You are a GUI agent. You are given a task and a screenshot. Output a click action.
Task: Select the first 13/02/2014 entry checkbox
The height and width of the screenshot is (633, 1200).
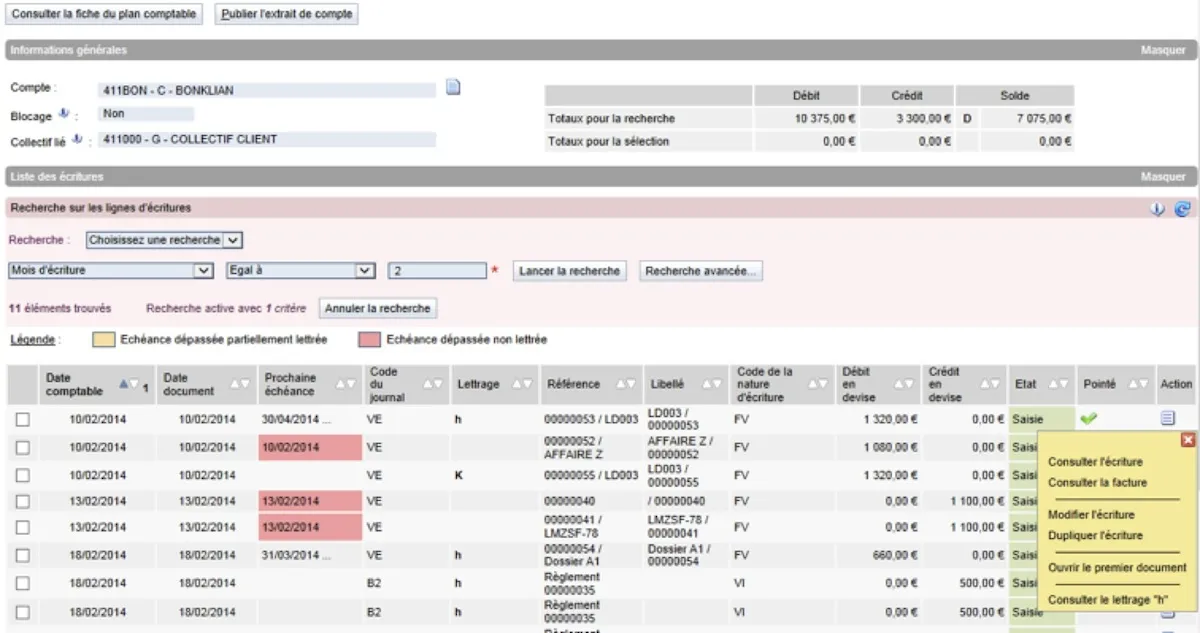23,501
